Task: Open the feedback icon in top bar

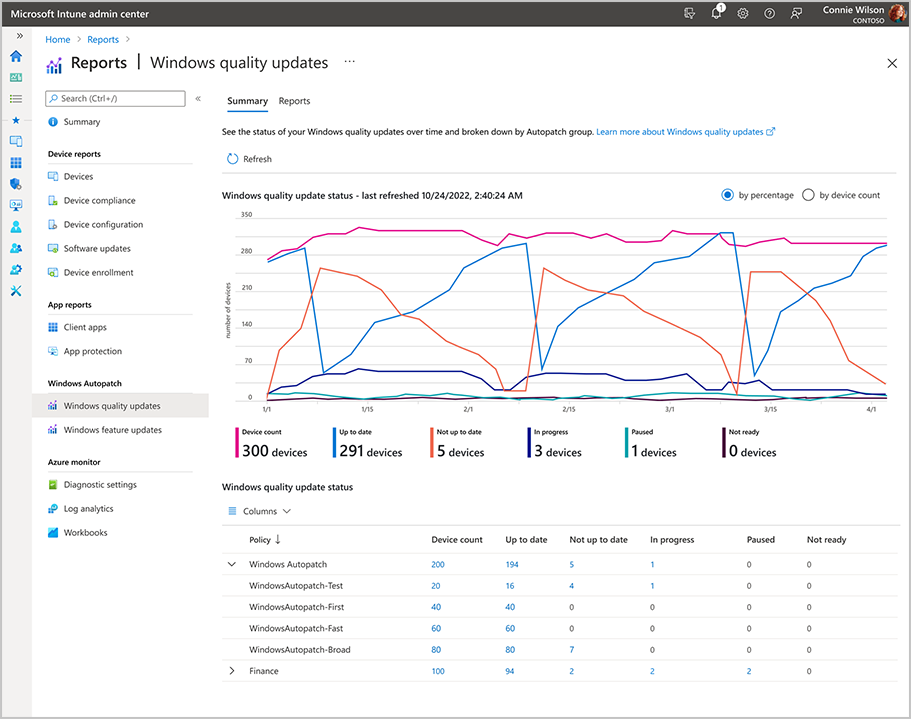Action: click(796, 13)
